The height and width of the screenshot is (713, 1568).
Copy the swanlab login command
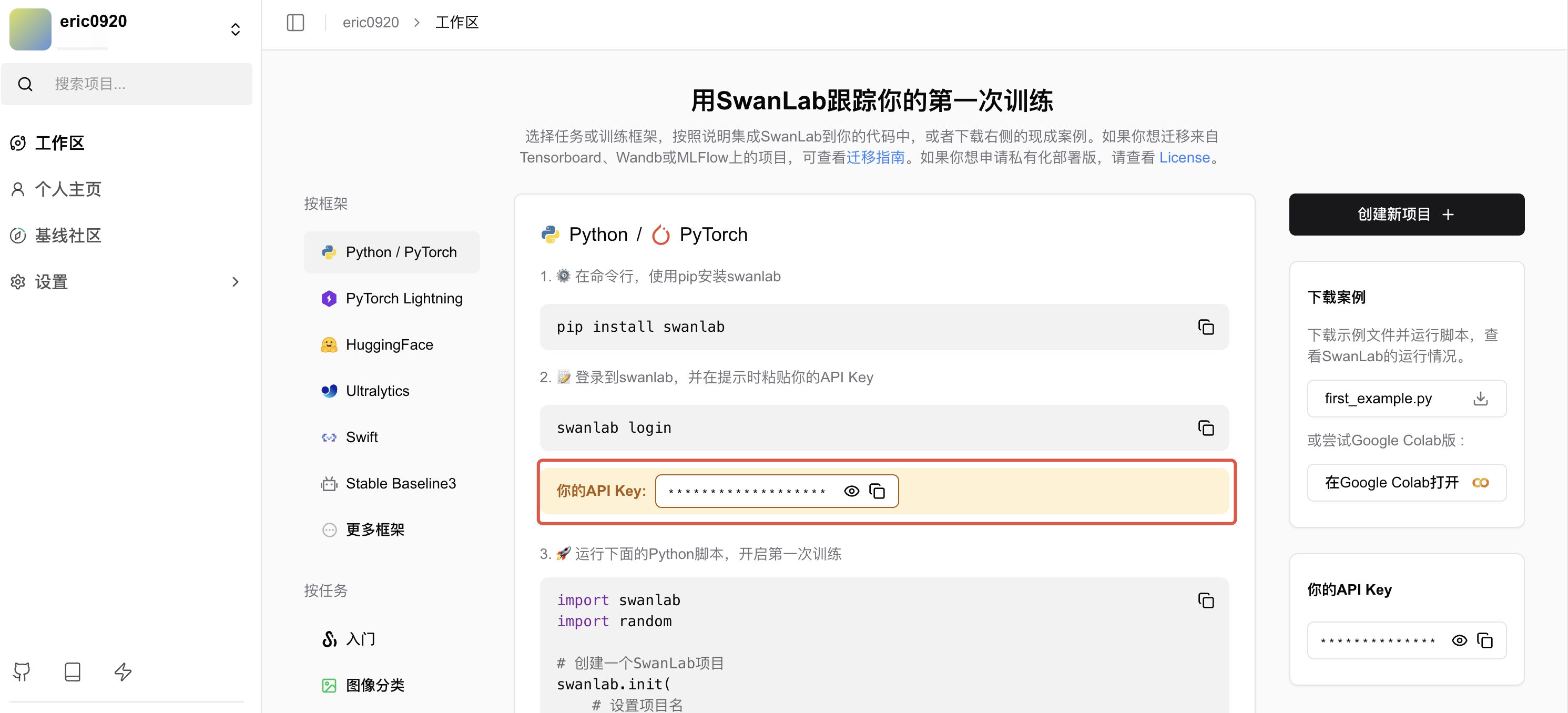coord(1206,428)
